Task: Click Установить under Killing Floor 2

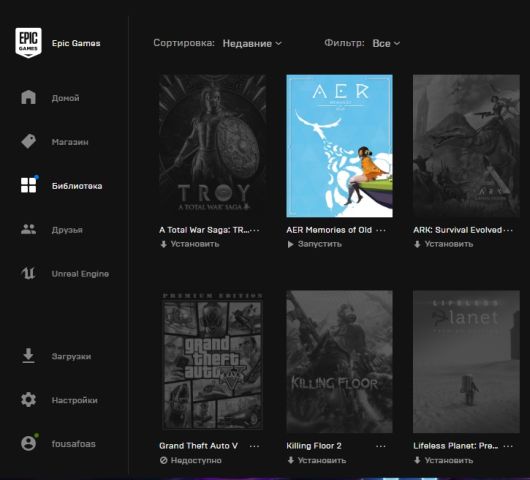Action: point(317,460)
